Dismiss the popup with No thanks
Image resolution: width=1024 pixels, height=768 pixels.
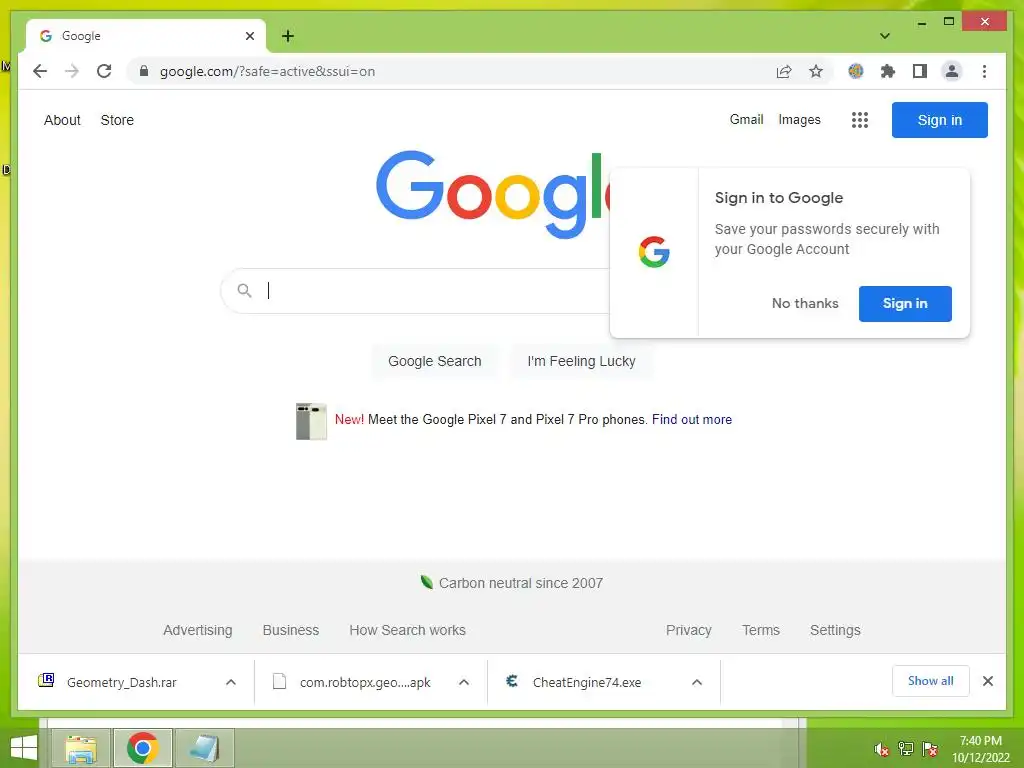coord(805,304)
